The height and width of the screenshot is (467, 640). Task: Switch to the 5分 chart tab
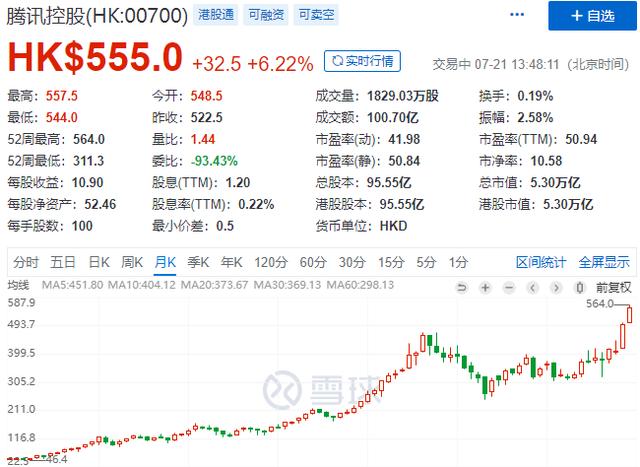[426, 262]
